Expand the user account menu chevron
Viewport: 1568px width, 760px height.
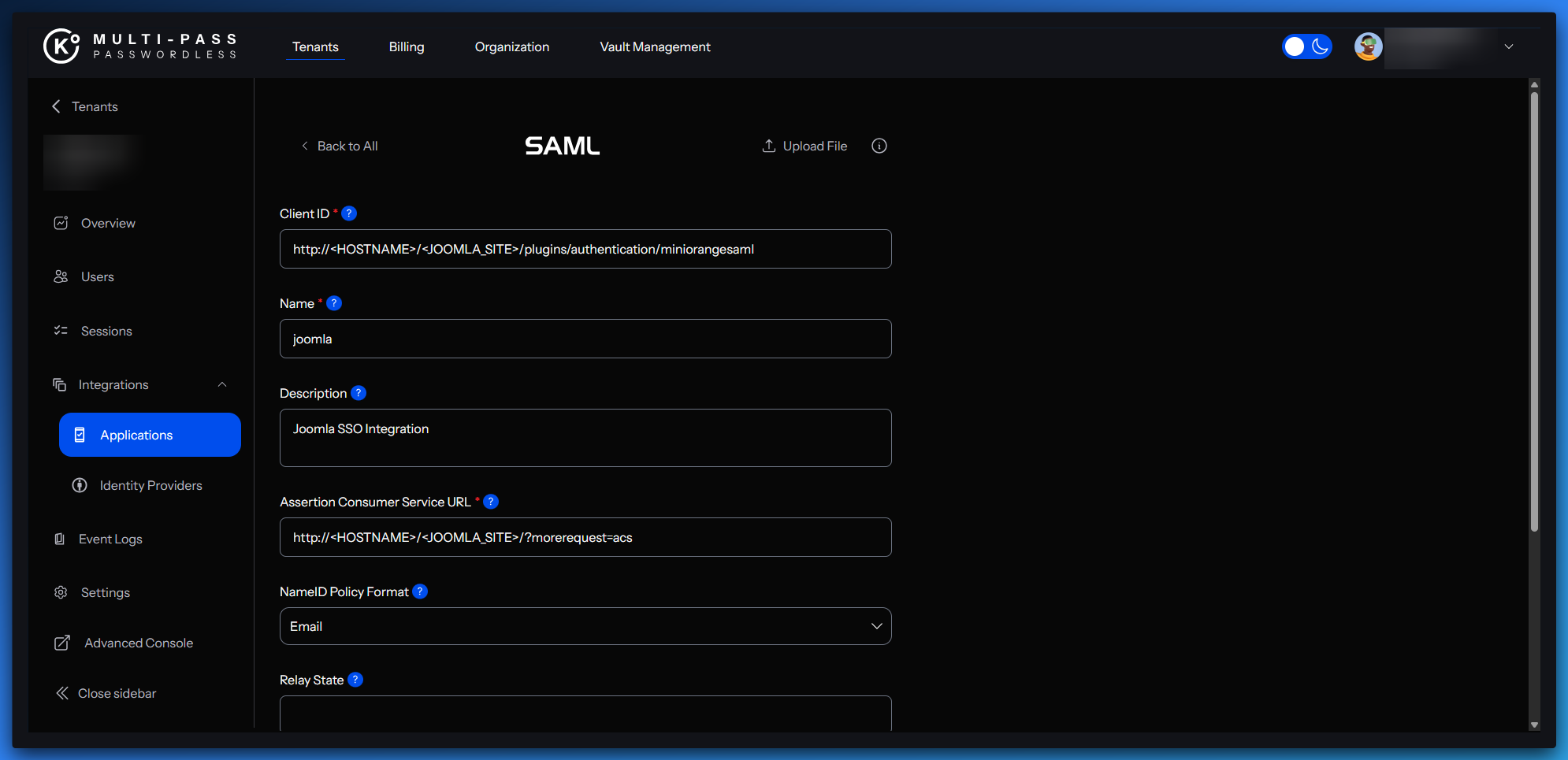coord(1509,46)
